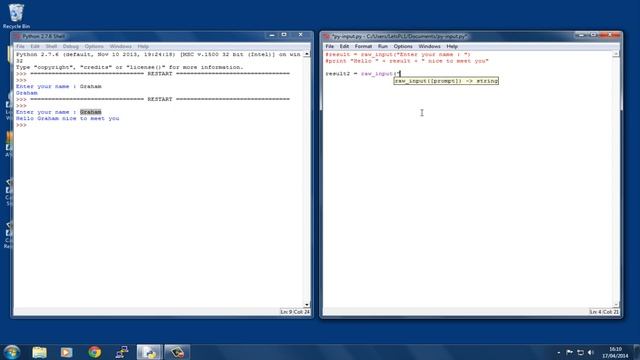Click Show Desktop button at taskbar end
The width and height of the screenshot is (640, 360).
pyautogui.click(x=637, y=352)
